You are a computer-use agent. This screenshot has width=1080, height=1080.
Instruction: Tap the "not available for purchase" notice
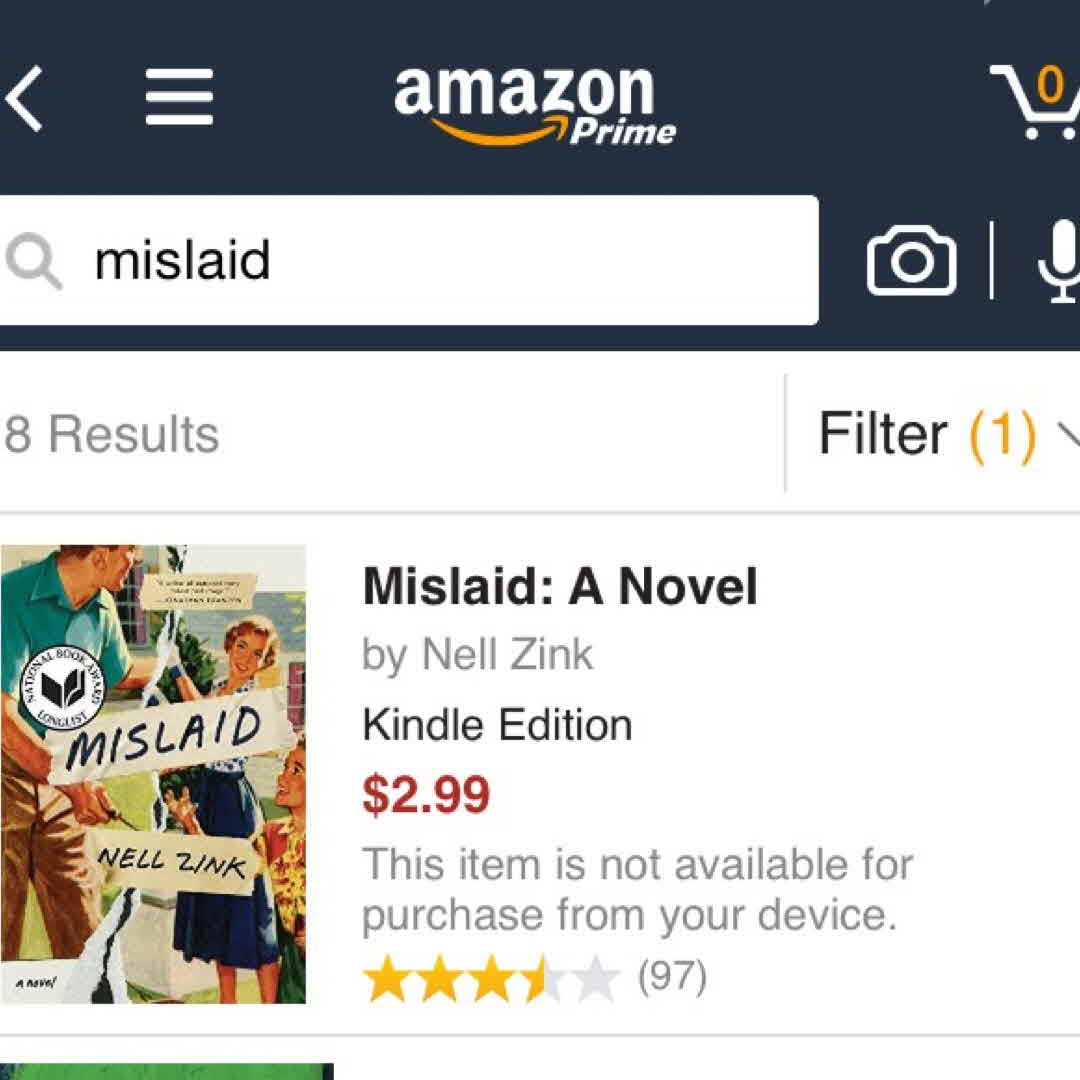[637, 889]
